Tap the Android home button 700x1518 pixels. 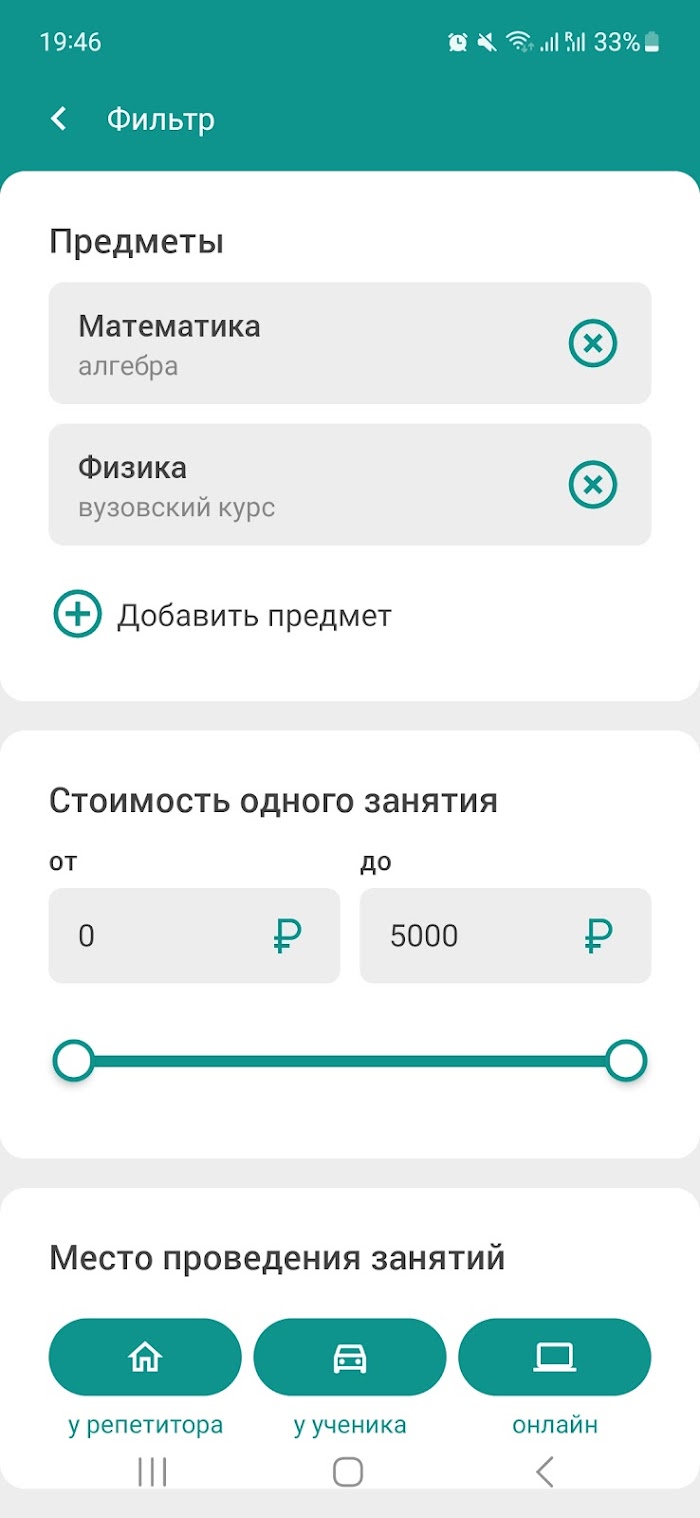pos(348,1471)
